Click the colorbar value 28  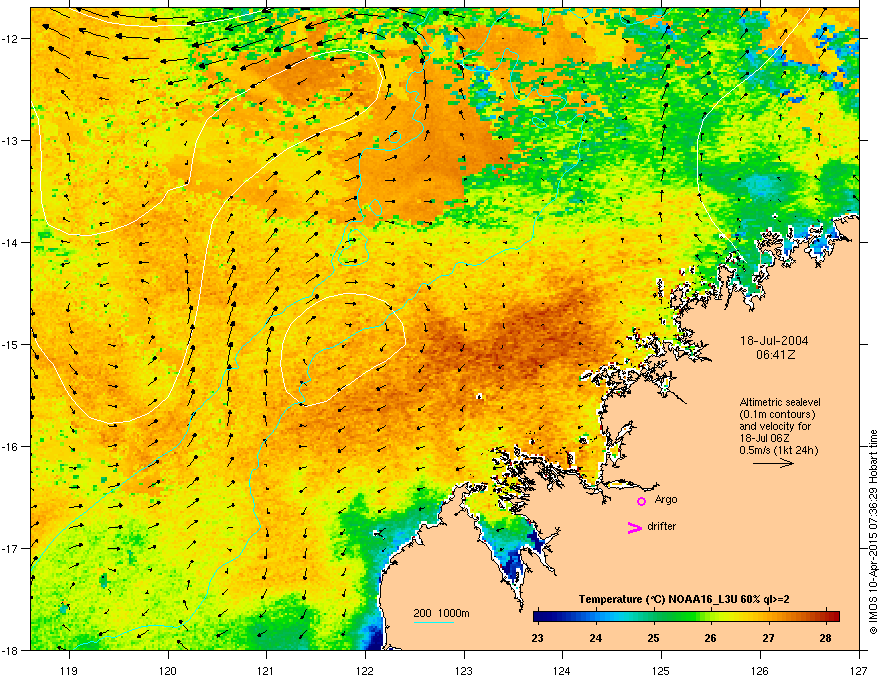[826, 638]
